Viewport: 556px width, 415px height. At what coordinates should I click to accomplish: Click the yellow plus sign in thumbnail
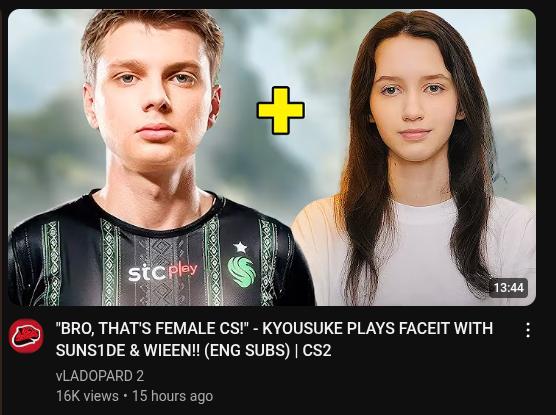point(280,110)
